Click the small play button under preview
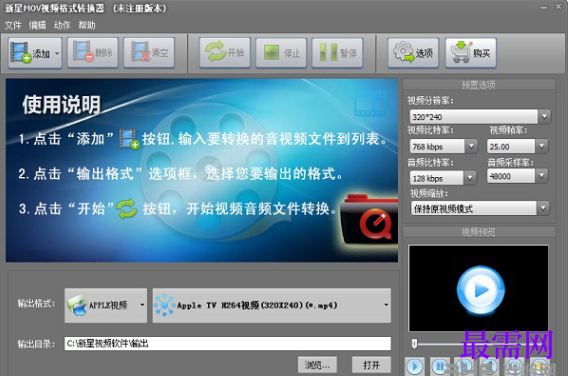 tap(415, 367)
